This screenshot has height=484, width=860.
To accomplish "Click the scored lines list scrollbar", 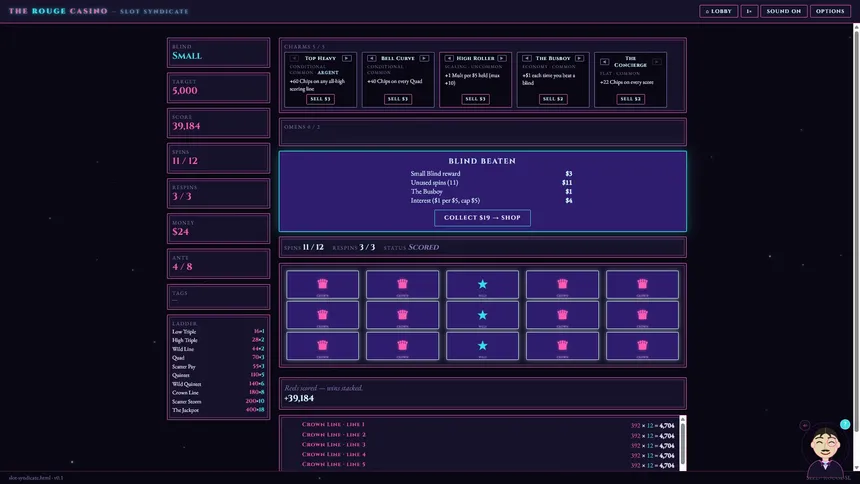I will pyautogui.click(x=683, y=443).
